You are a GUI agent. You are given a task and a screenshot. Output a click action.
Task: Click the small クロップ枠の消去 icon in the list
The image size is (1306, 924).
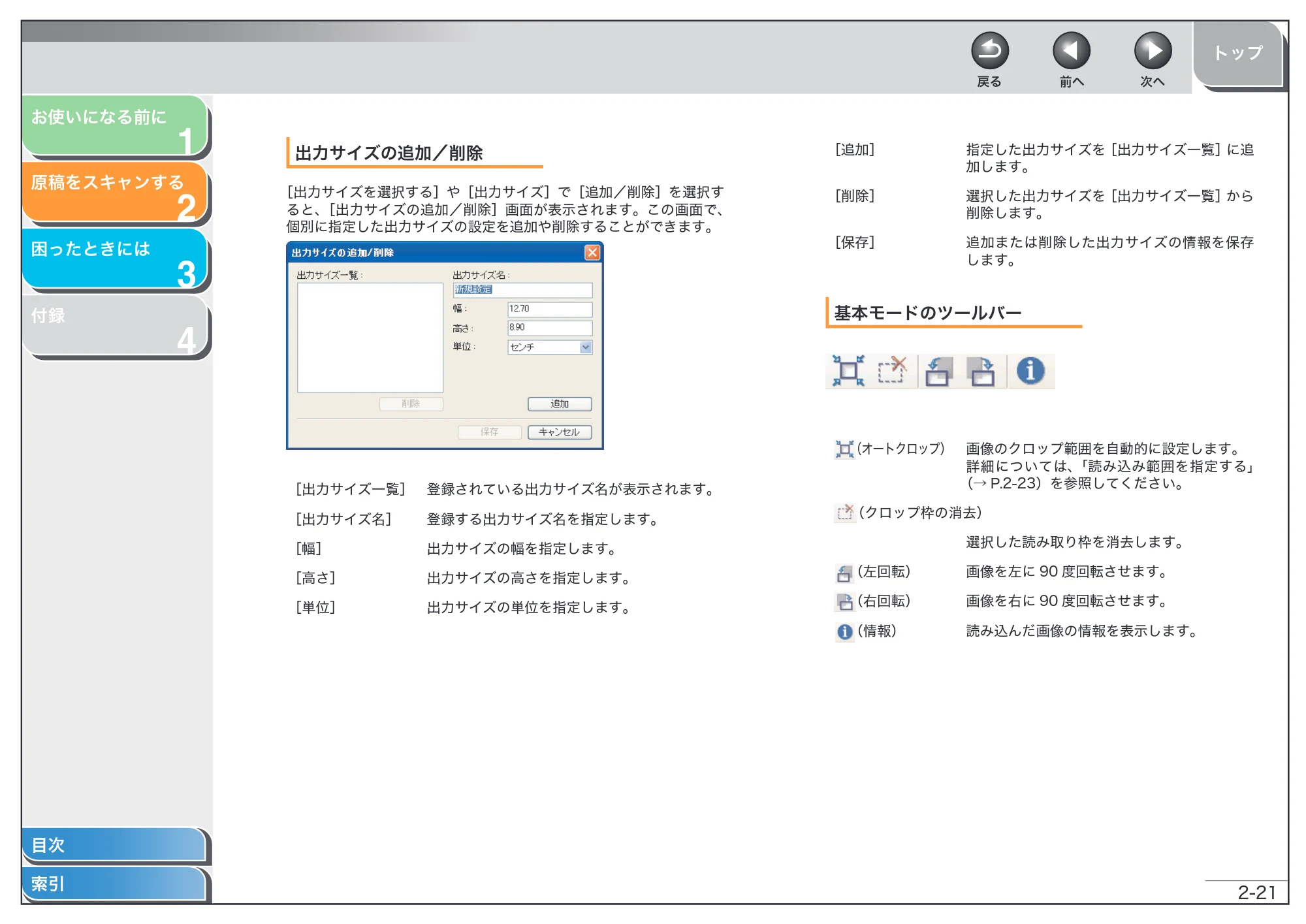pos(845,513)
